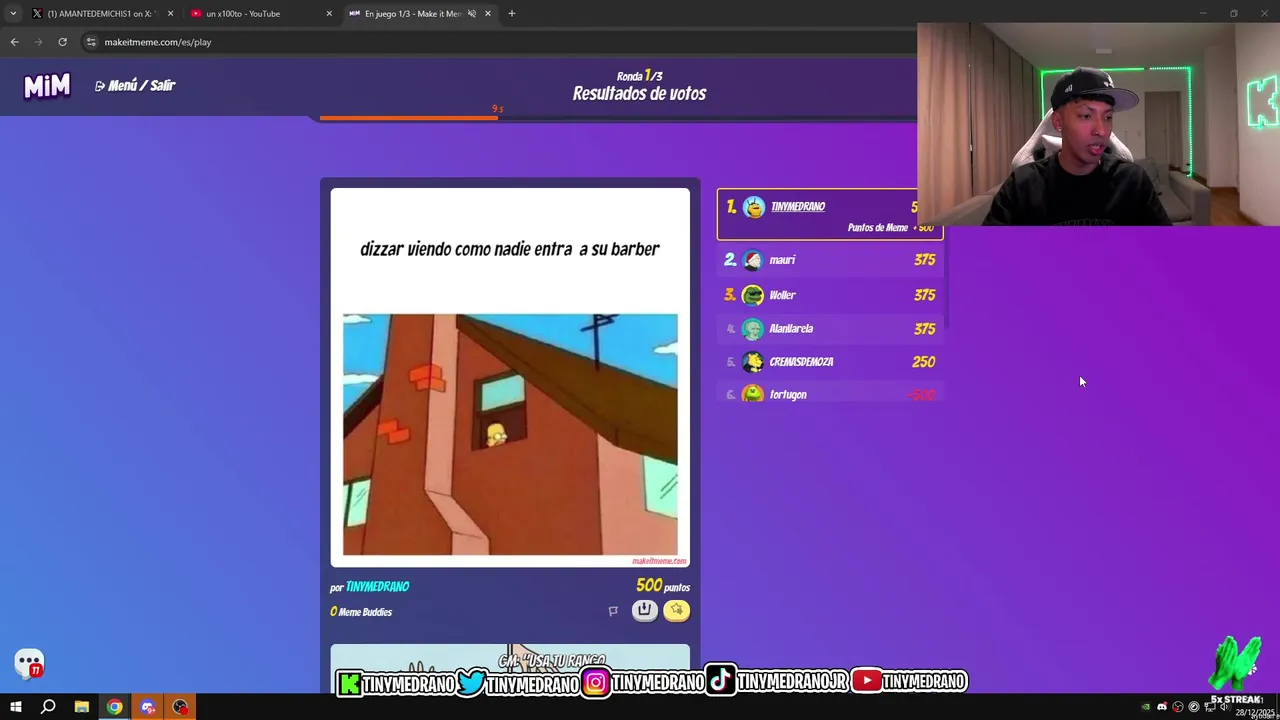Select Woller in the leaderboard
The width and height of the screenshot is (1280, 720).
point(829,295)
